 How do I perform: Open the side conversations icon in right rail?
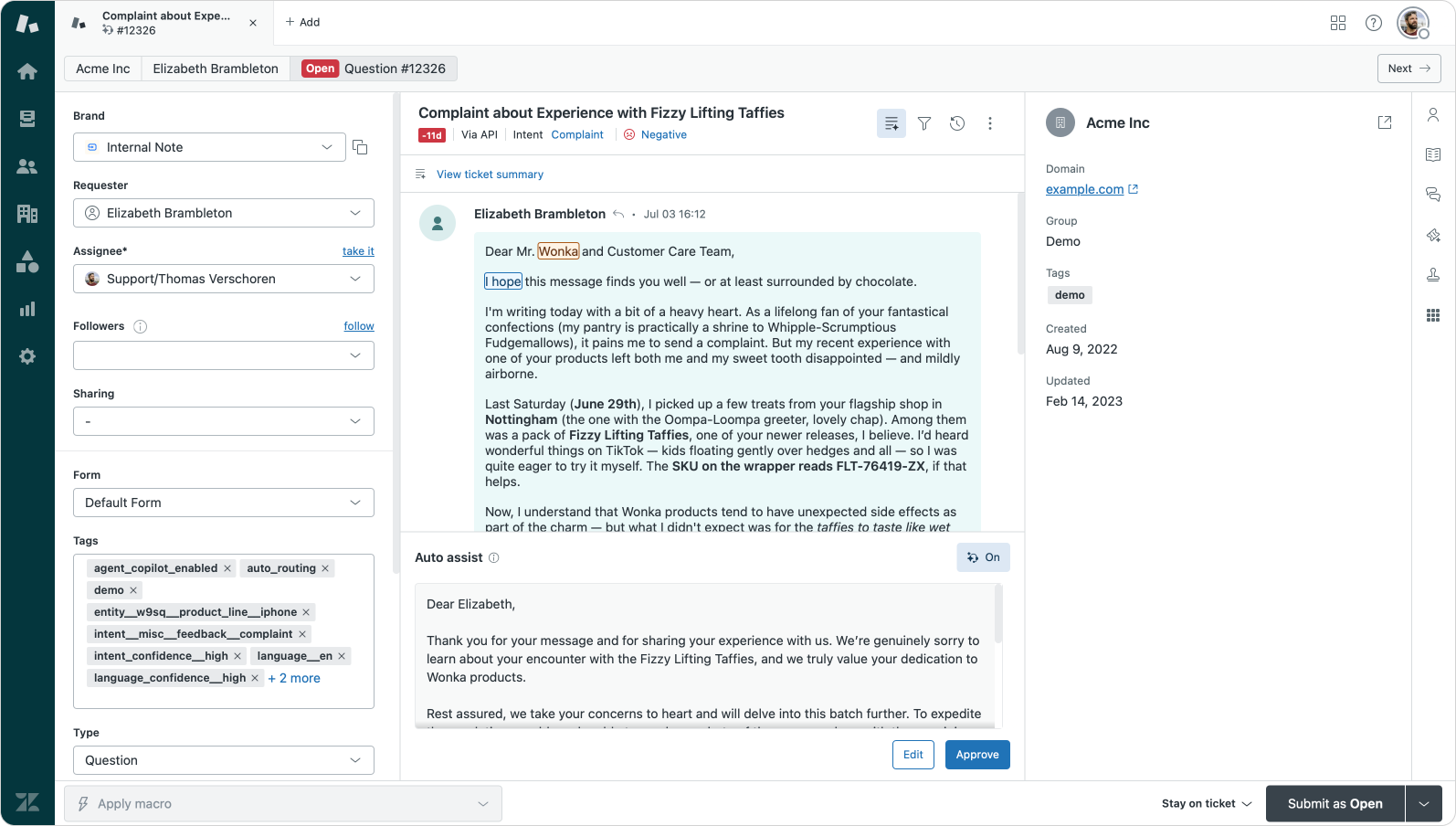(x=1433, y=195)
